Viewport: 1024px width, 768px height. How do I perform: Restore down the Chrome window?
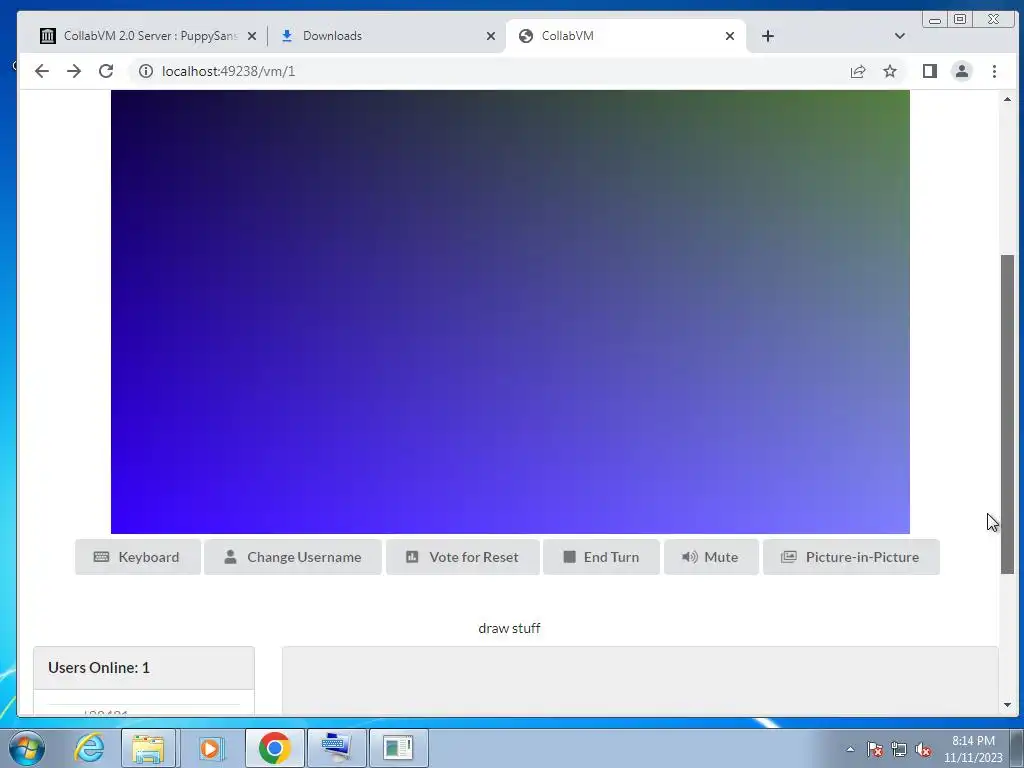pyautogui.click(x=960, y=20)
